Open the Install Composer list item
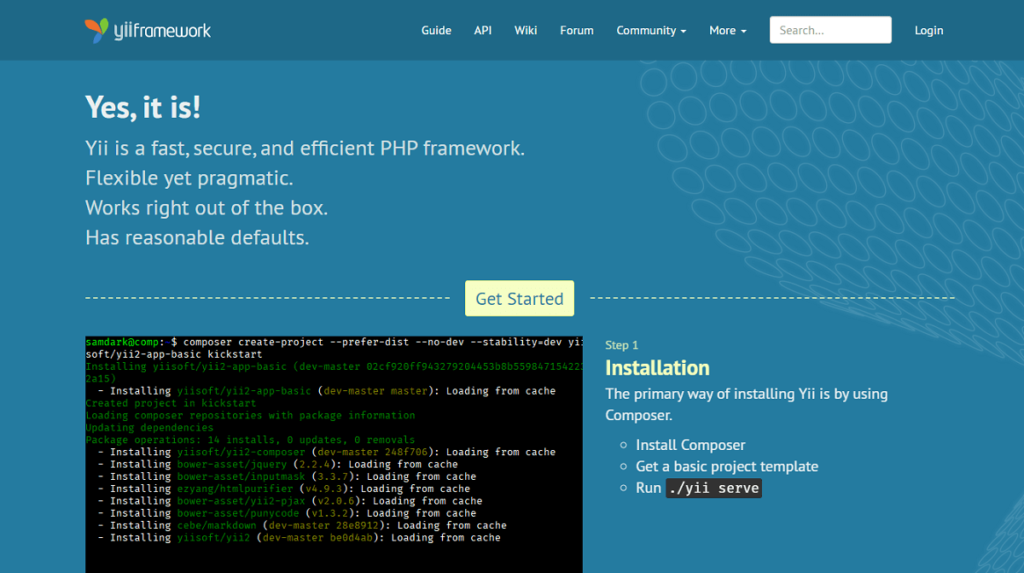 tap(690, 445)
